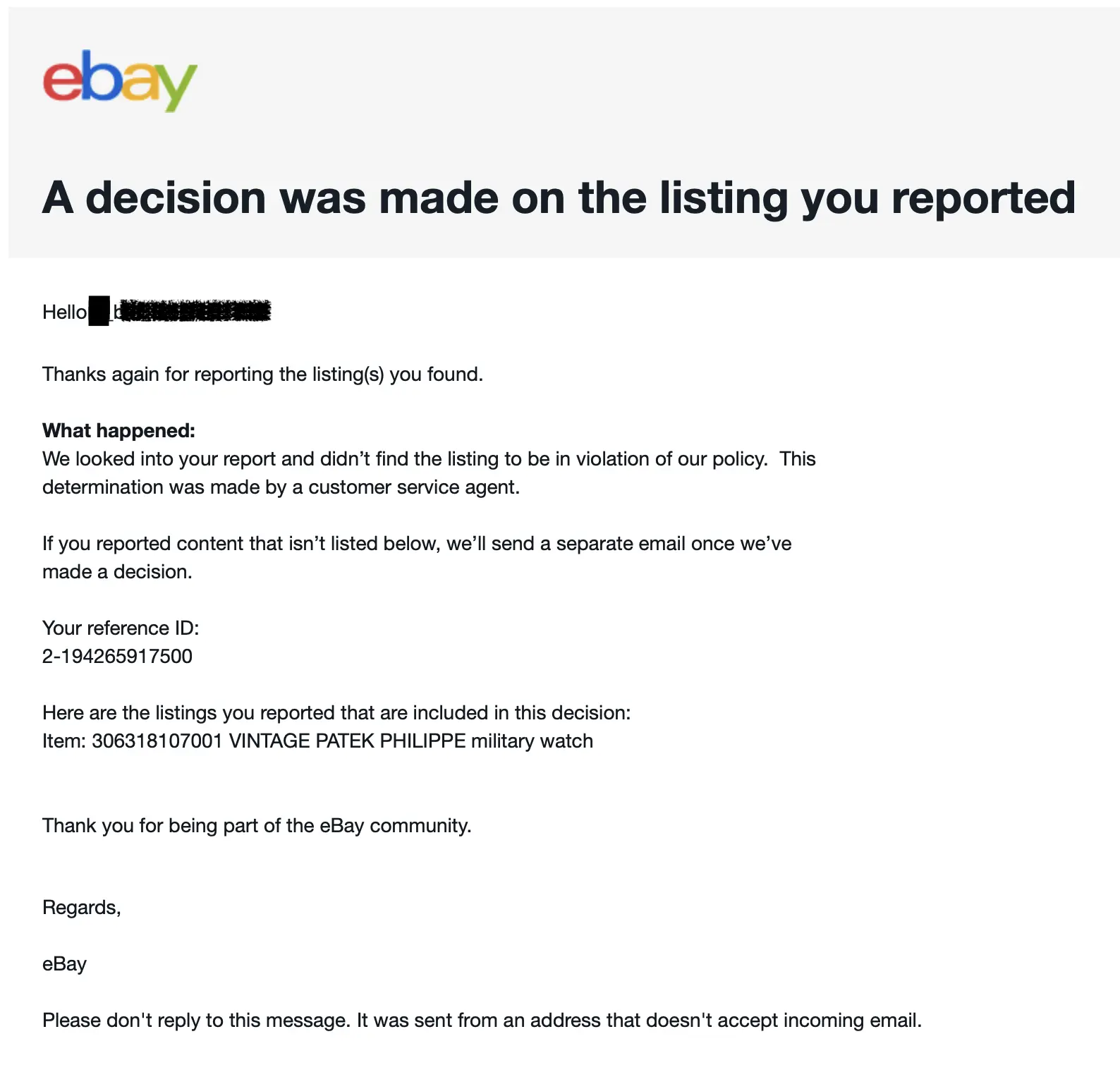Click the "A decision was made" headline

(x=559, y=197)
